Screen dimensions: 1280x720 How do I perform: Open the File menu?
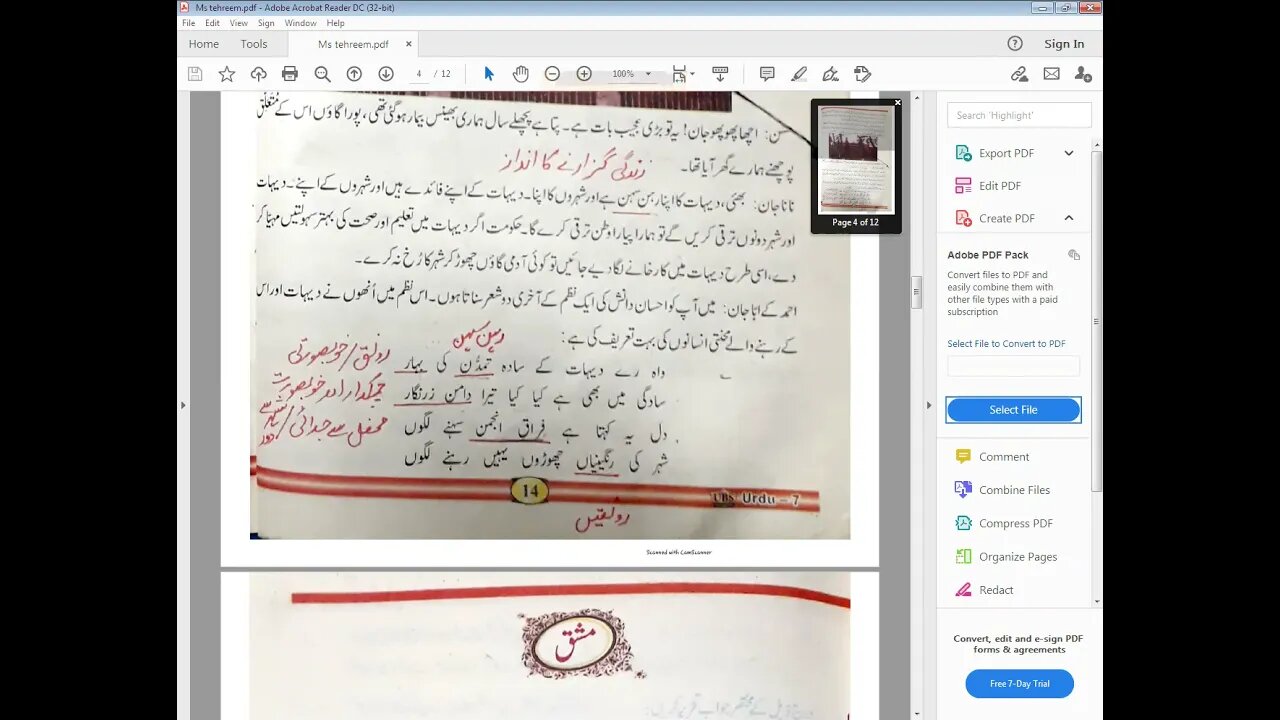188,23
